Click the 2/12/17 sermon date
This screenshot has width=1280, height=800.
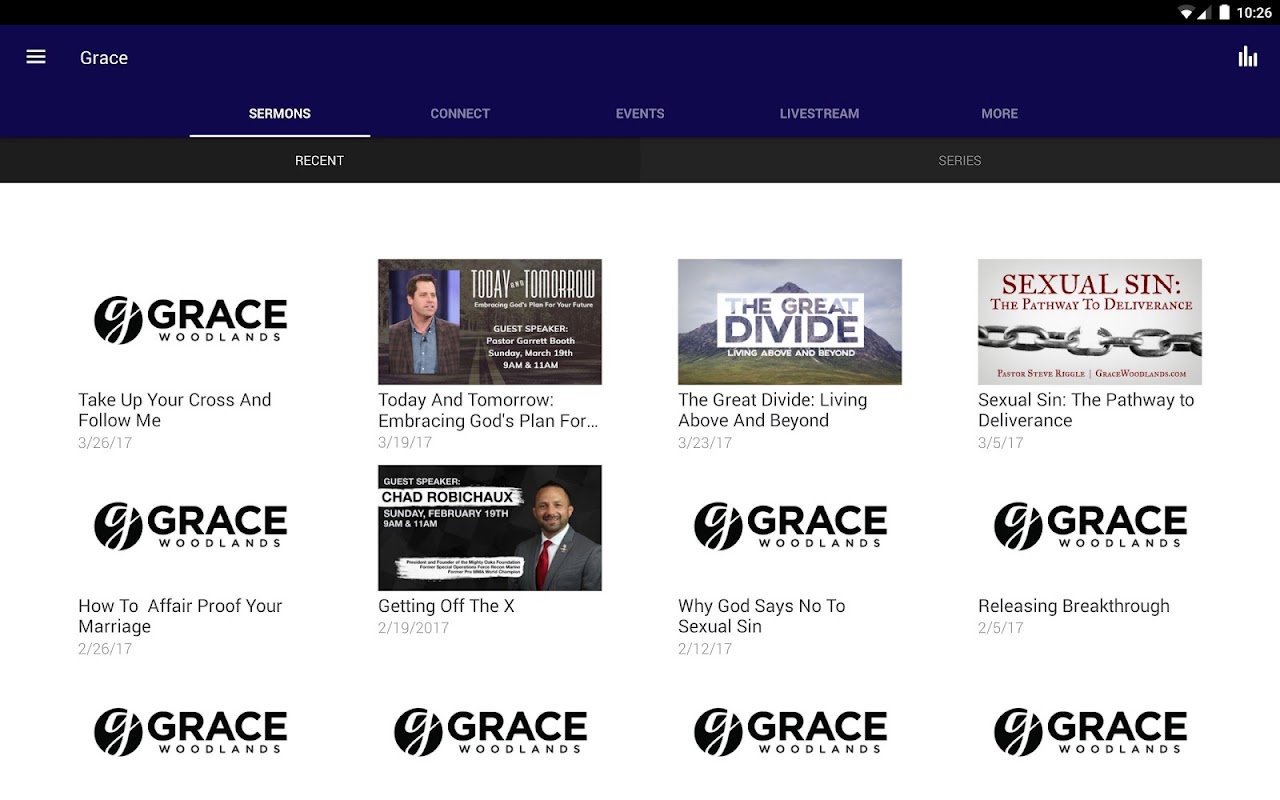click(705, 649)
